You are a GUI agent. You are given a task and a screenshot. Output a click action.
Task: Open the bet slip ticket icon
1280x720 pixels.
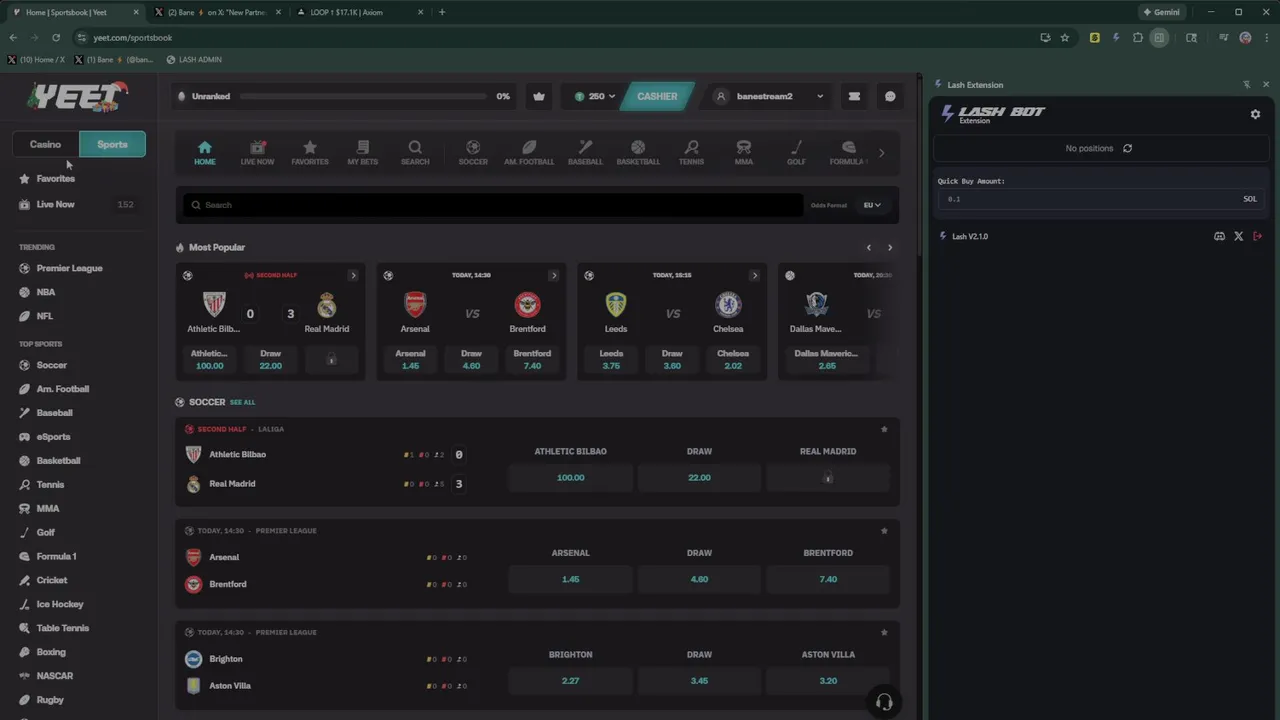click(x=854, y=96)
